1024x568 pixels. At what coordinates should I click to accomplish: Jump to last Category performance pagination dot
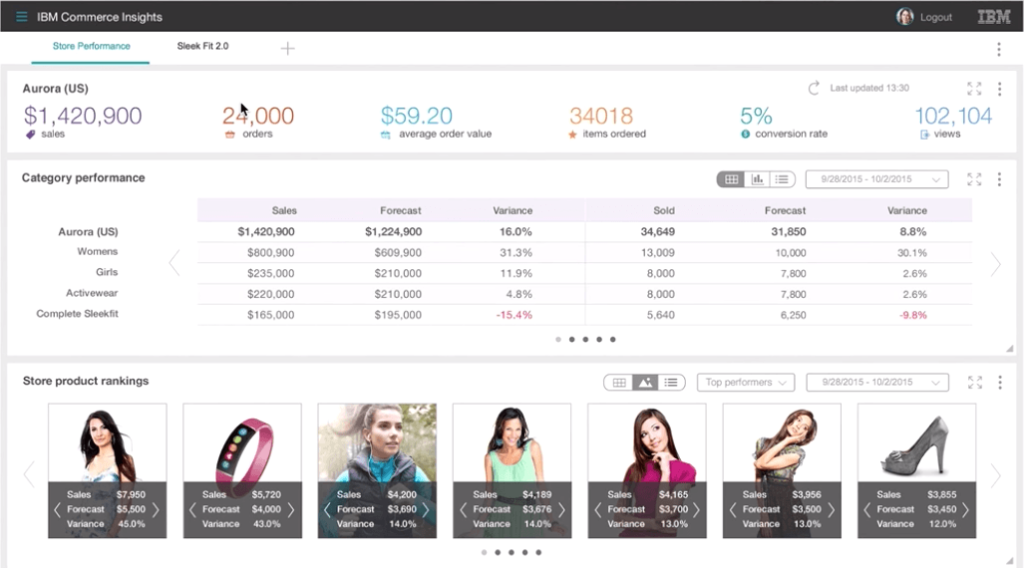(x=613, y=339)
